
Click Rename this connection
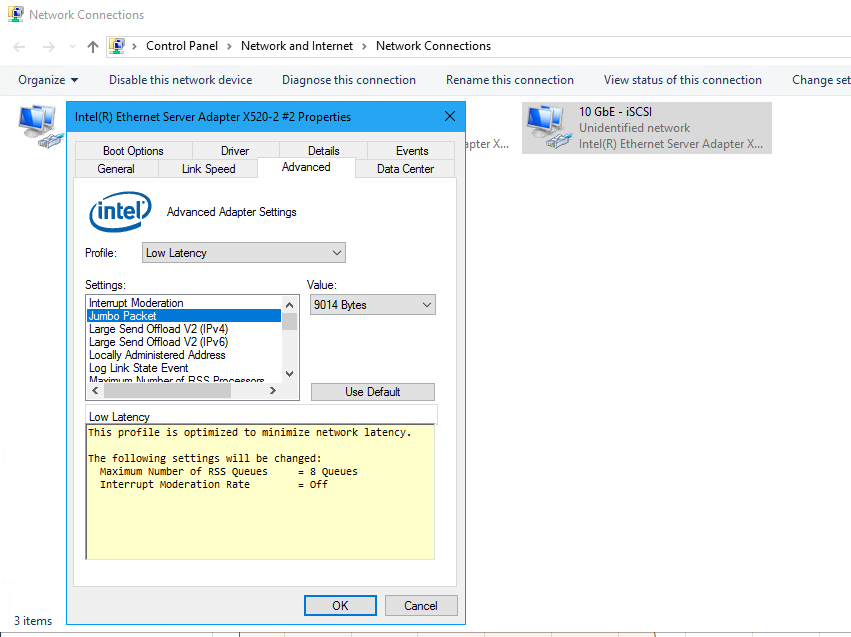[x=510, y=80]
